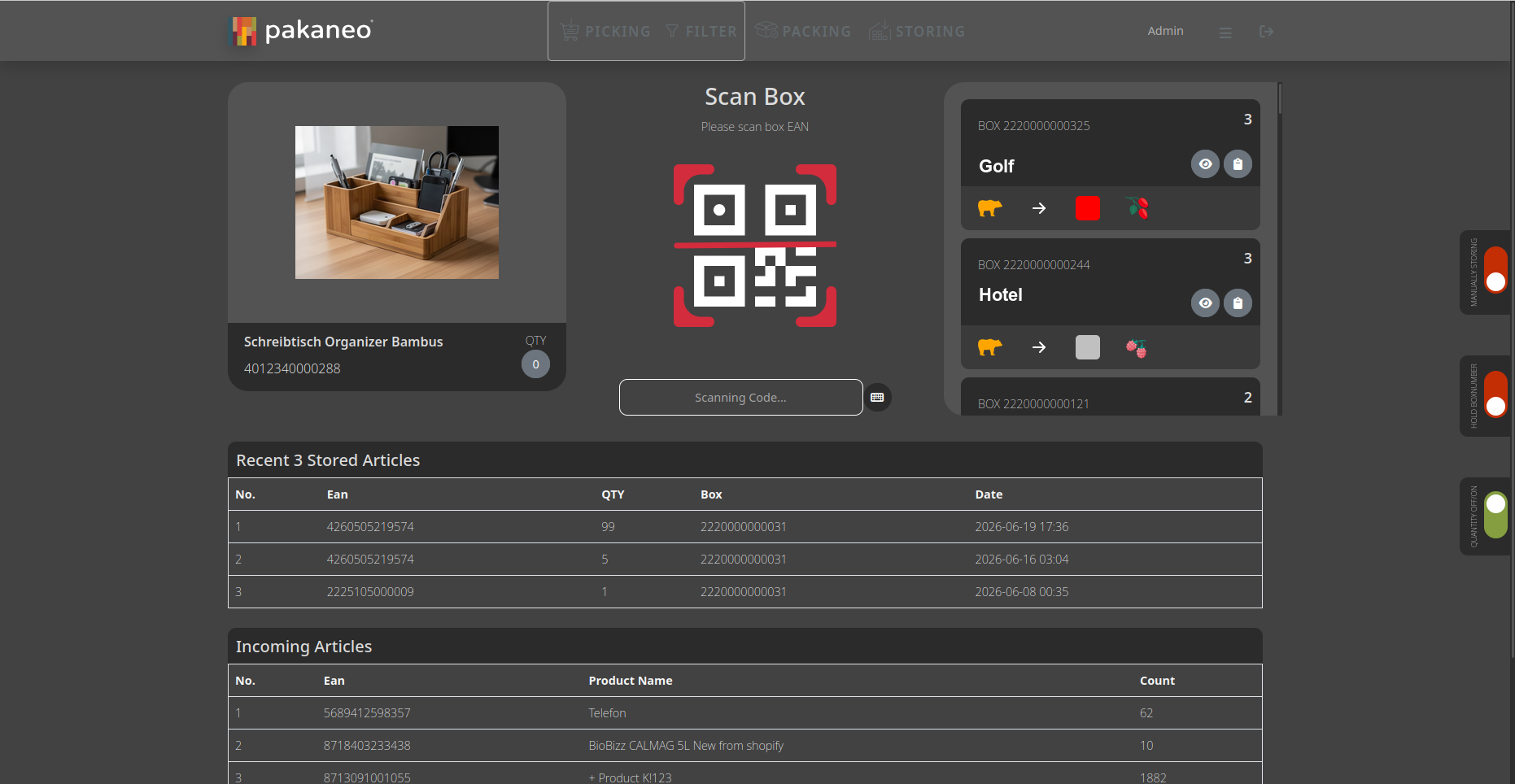Click the logout icon
Image resolution: width=1515 pixels, height=784 pixels.
[x=1266, y=32]
